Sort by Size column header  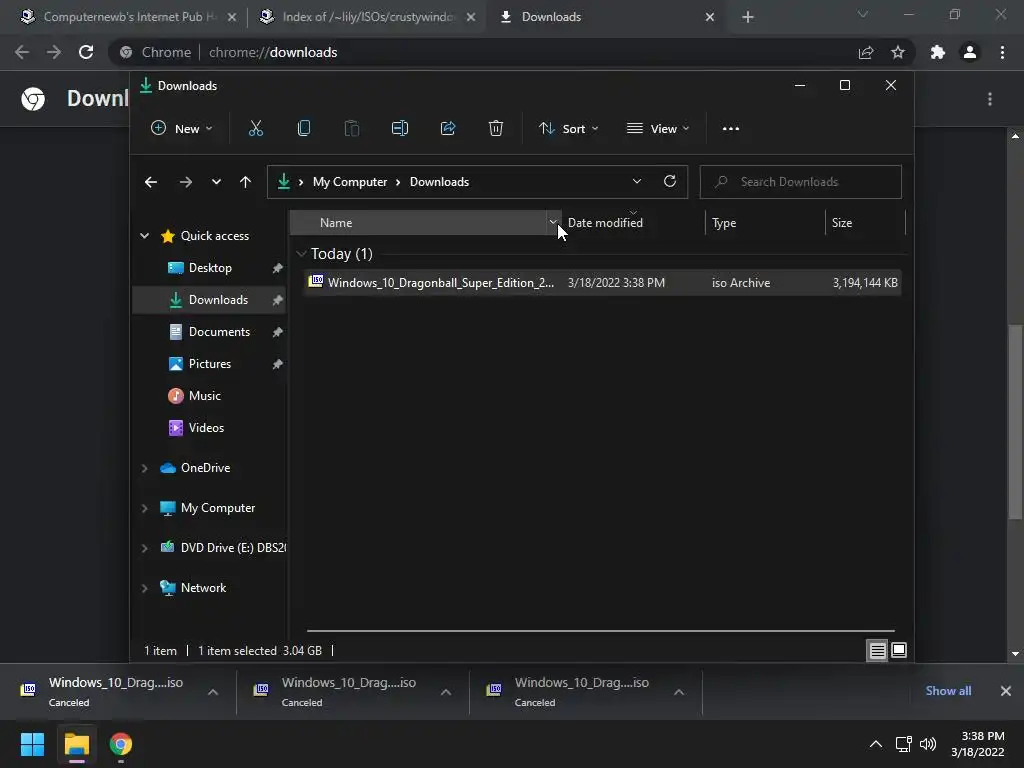click(865, 223)
